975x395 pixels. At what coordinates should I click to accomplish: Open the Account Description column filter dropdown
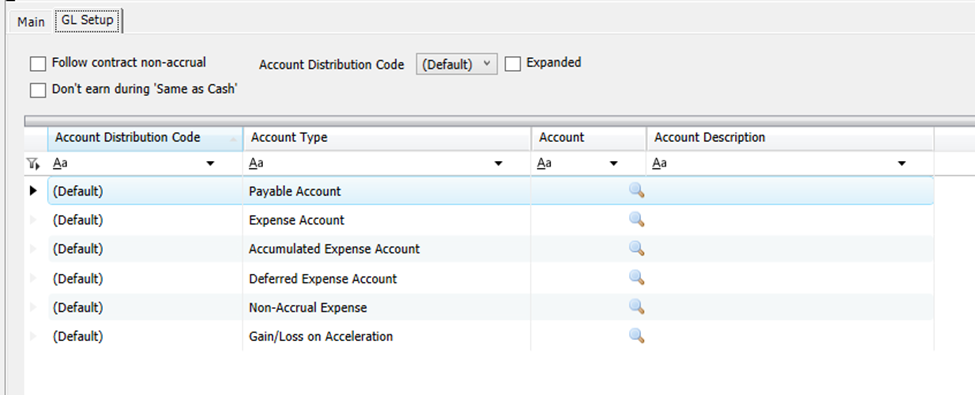tap(902, 164)
